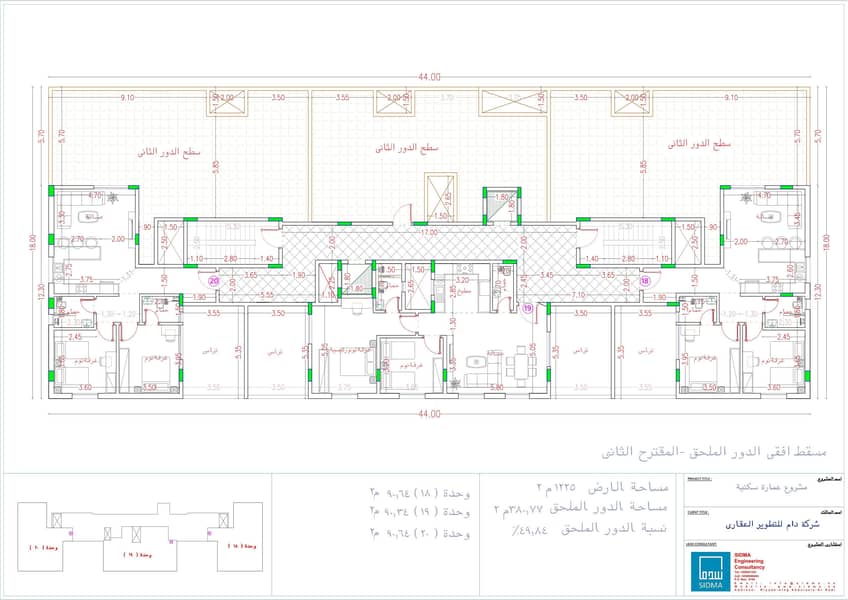
Task: Click the '3.20' kitchen dimension
Action: coord(462,280)
